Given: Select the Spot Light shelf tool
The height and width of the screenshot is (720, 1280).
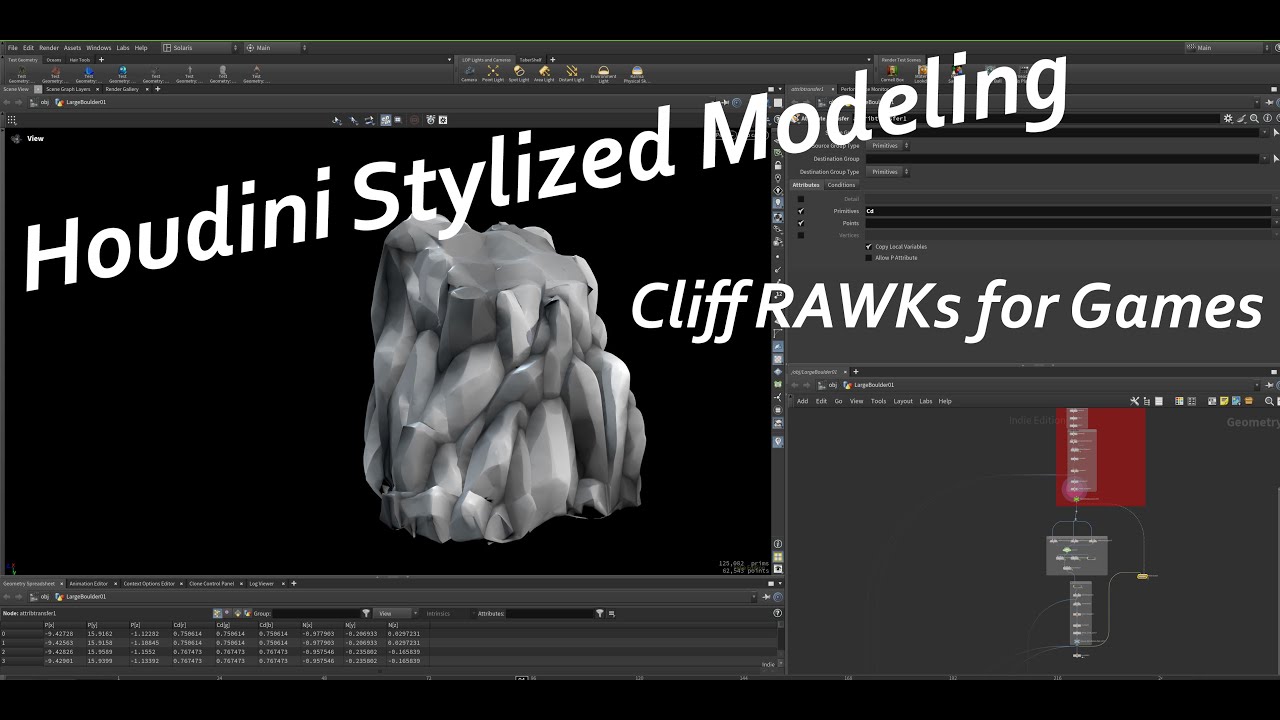Looking at the screenshot, I should [x=519, y=74].
